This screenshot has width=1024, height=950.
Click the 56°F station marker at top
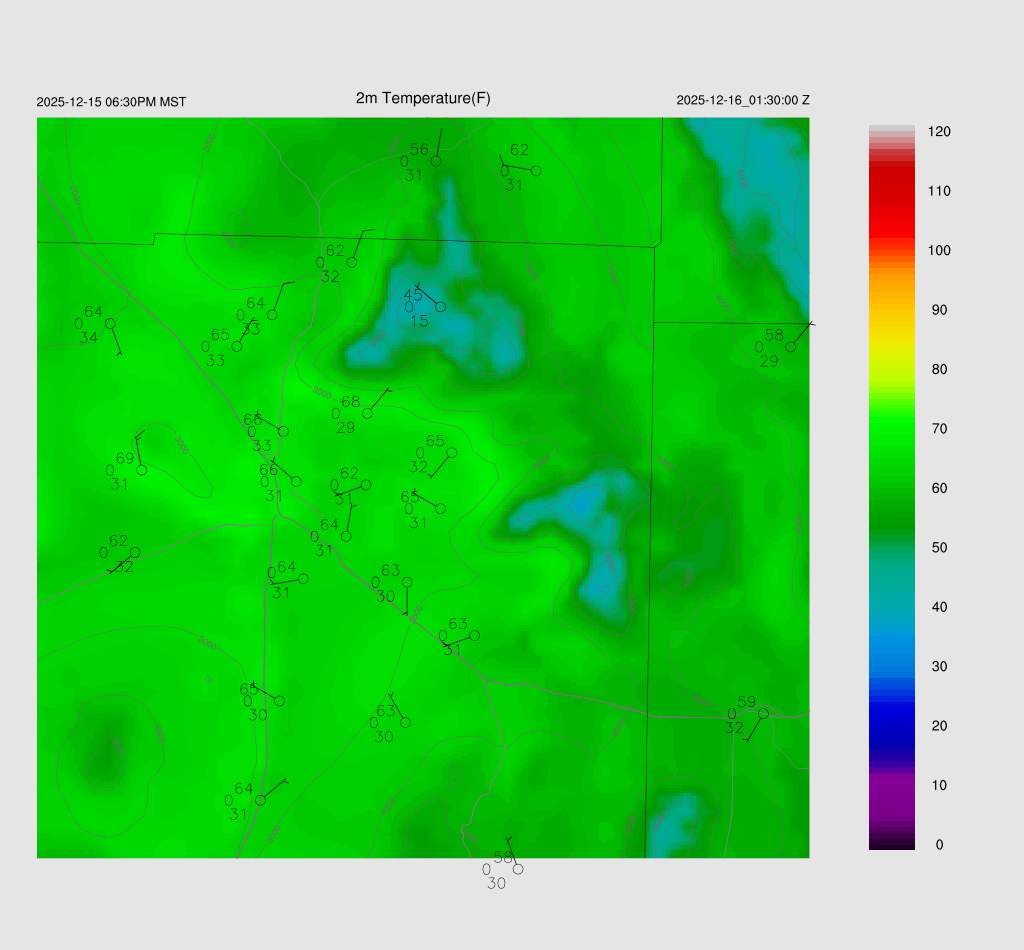click(436, 160)
